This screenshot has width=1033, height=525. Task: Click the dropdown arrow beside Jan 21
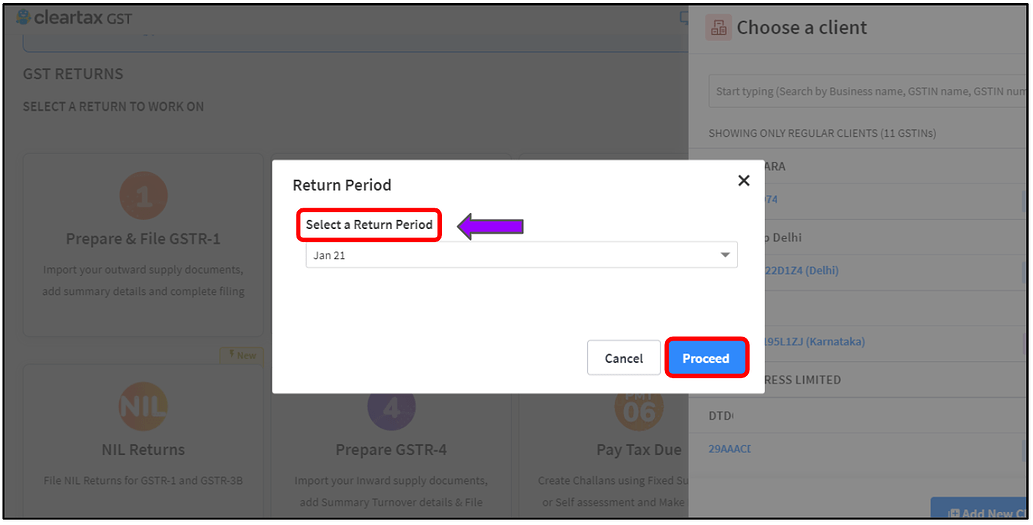point(725,255)
